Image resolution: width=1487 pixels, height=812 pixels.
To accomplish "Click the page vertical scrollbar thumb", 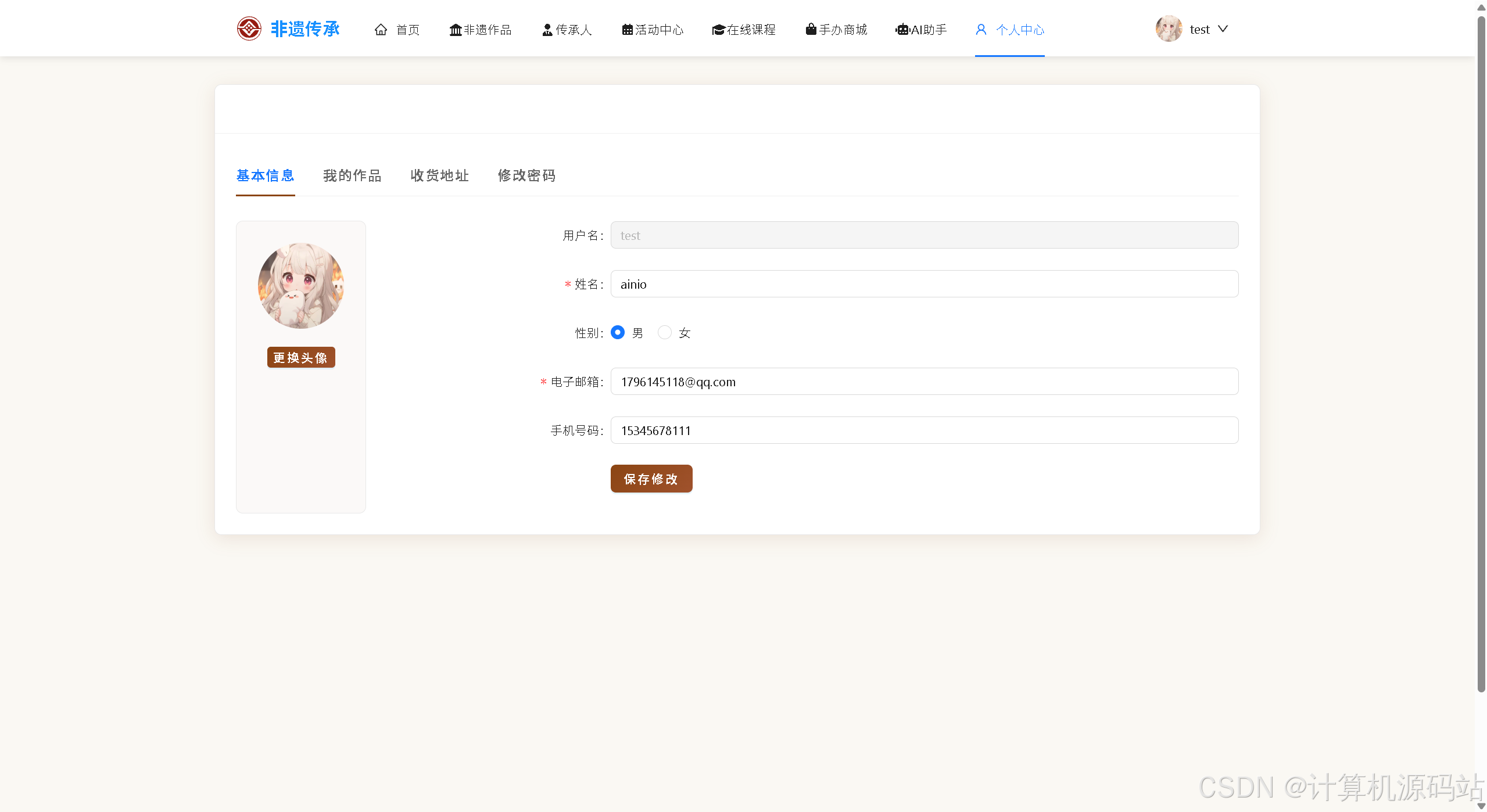I will pyautogui.click(x=1481, y=354).
